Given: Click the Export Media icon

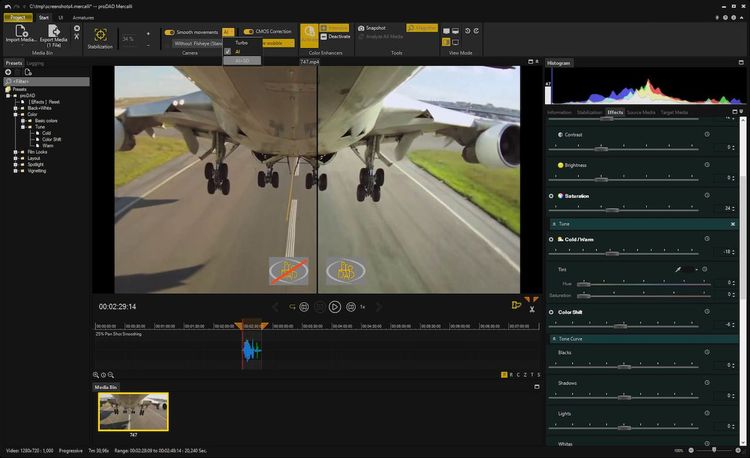Looking at the screenshot, I should [53, 32].
